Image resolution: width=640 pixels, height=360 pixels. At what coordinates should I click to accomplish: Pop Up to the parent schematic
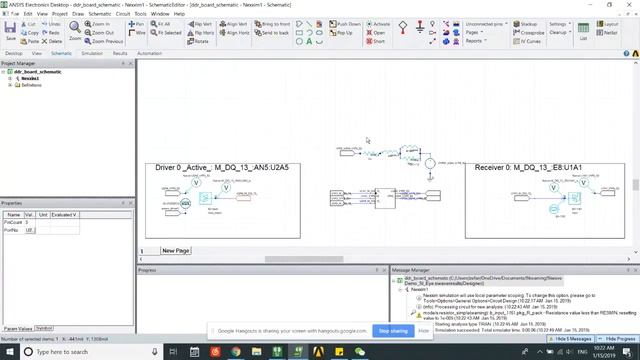point(340,33)
